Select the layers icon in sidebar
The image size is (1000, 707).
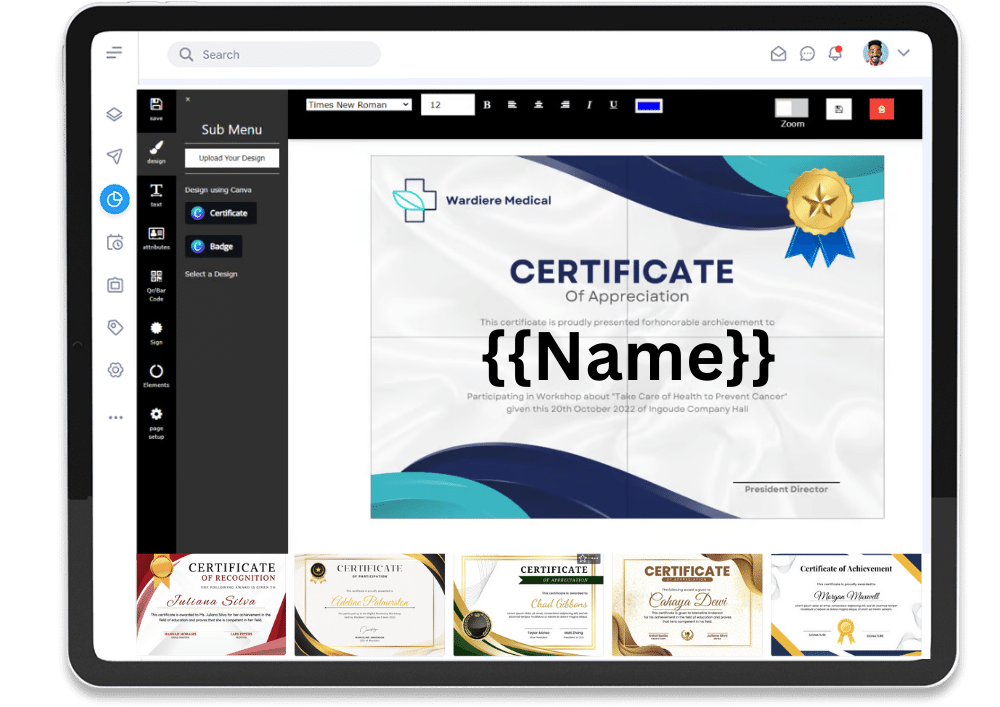pyautogui.click(x=114, y=114)
